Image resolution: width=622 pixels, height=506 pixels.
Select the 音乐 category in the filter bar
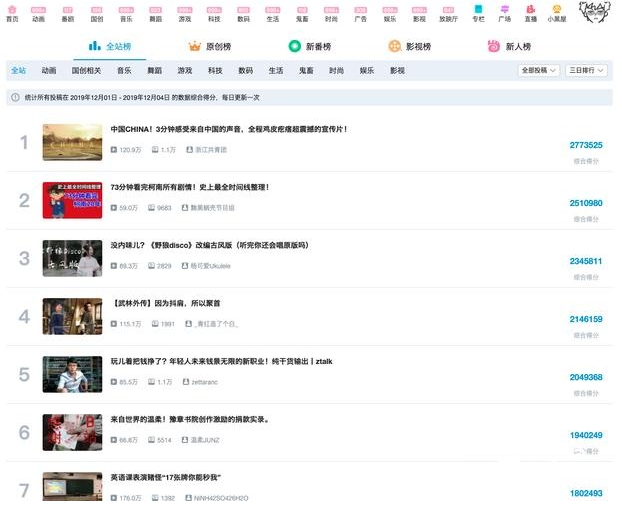tap(124, 71)
